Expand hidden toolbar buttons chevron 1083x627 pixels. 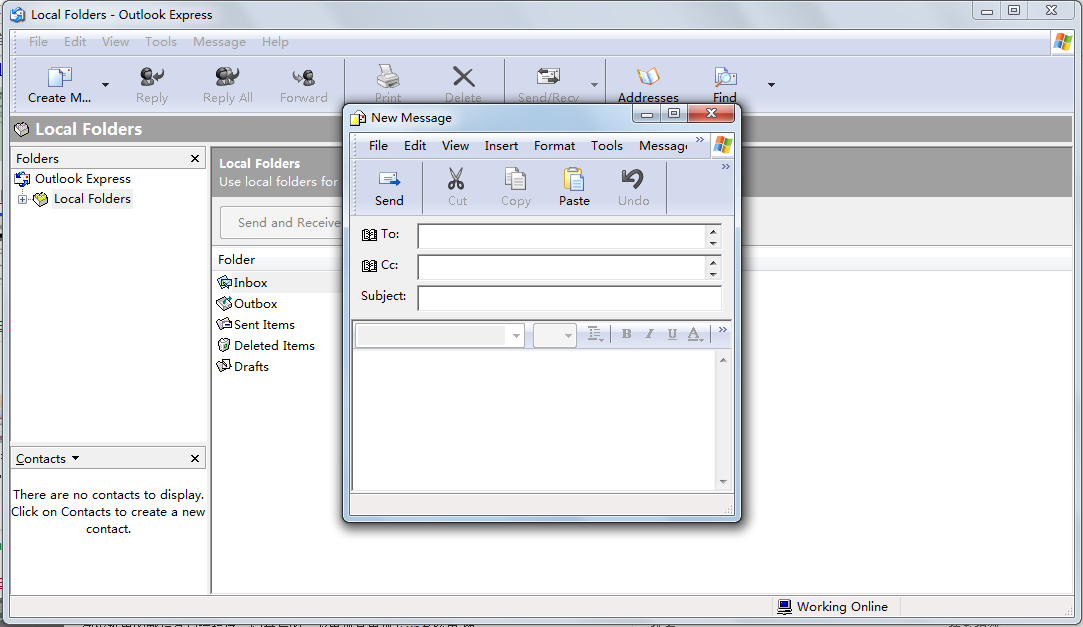click(725, 167)
